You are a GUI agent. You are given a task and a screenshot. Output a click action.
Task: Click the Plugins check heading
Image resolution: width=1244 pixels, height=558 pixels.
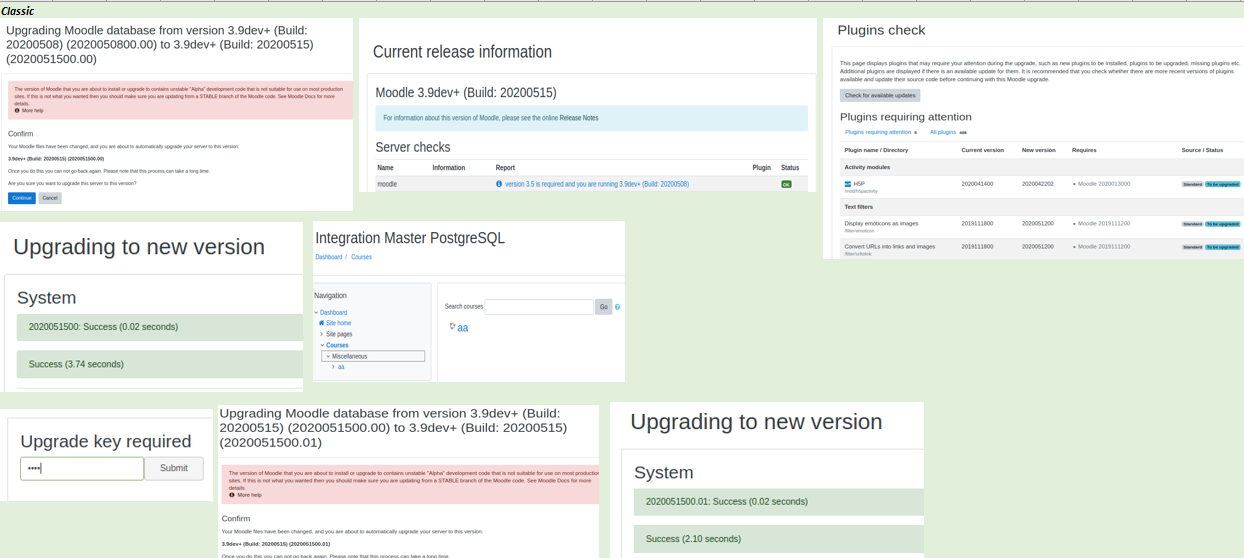pos(881,30)
